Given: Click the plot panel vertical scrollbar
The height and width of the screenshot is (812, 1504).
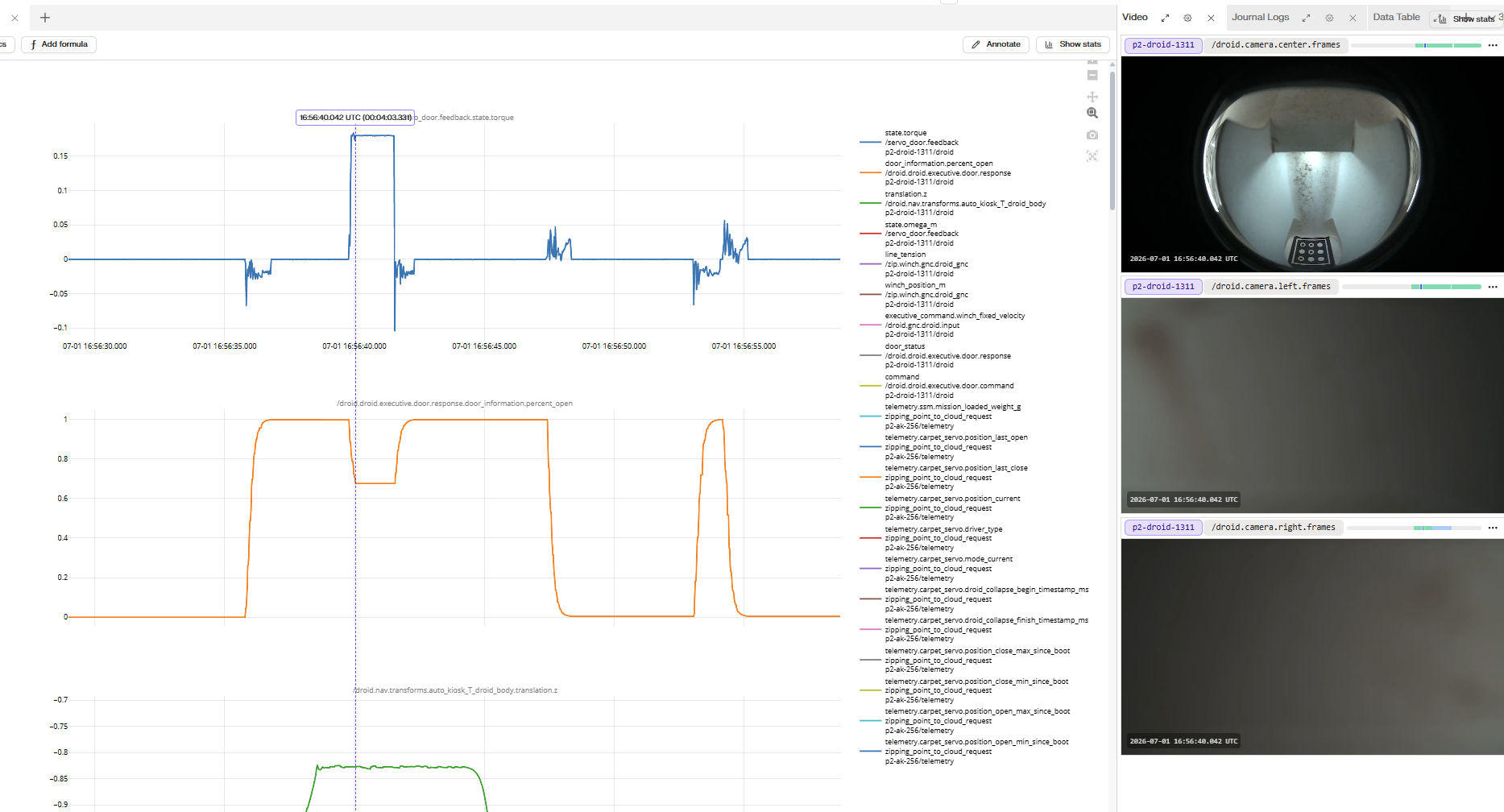Looking at the screenshot, I should (x=1112, y=141).
